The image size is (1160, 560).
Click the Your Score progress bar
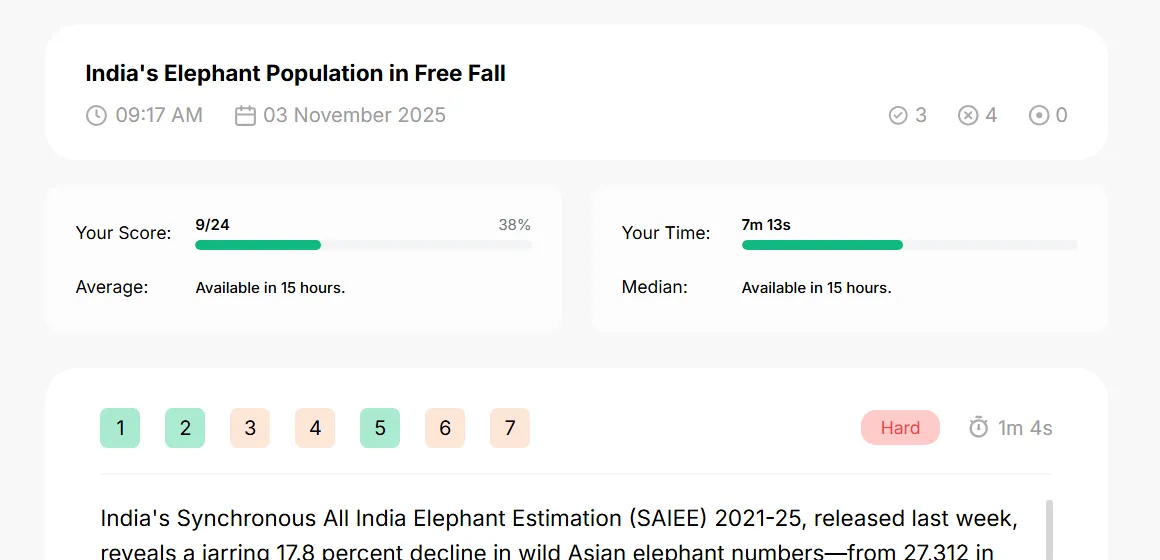(363, 245)
